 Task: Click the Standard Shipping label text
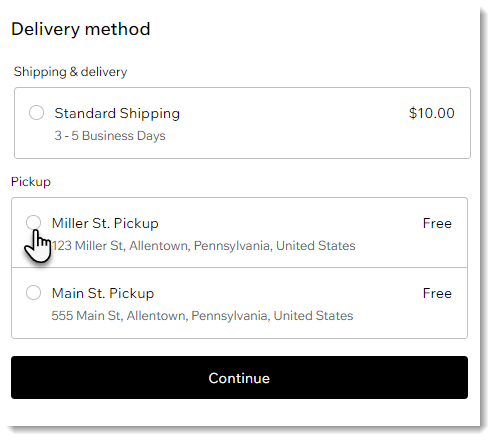117,113
